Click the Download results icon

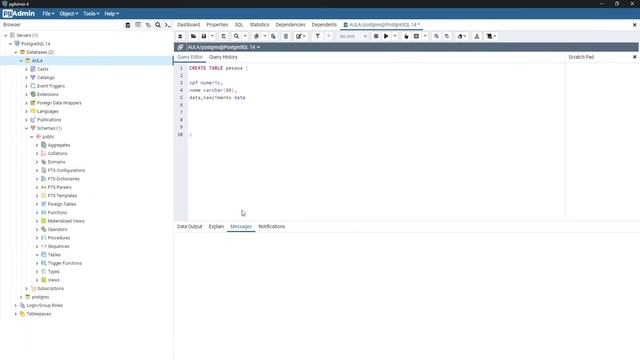(477, 36)
